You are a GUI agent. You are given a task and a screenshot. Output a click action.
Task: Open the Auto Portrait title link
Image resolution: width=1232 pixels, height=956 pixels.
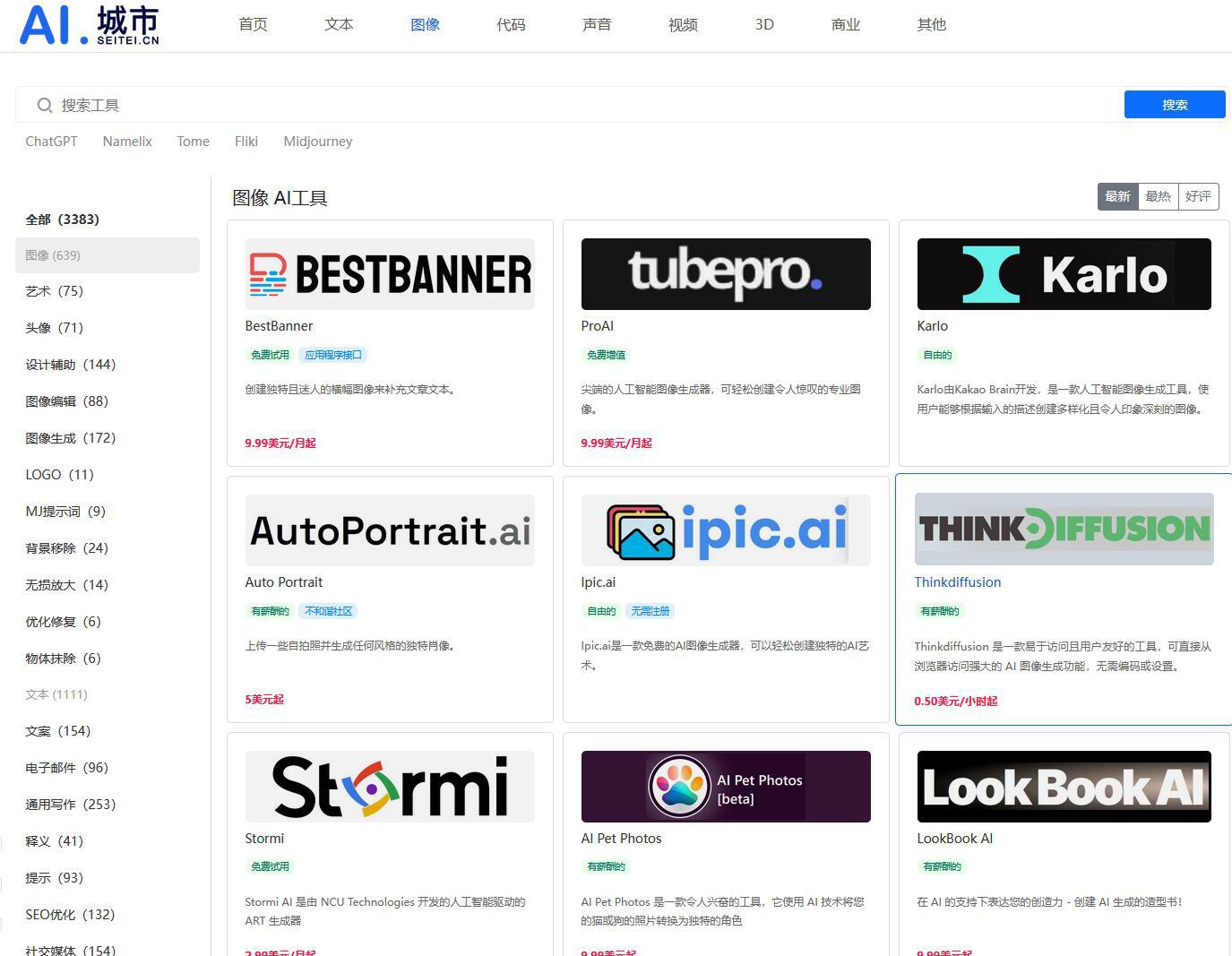[283, 582]
